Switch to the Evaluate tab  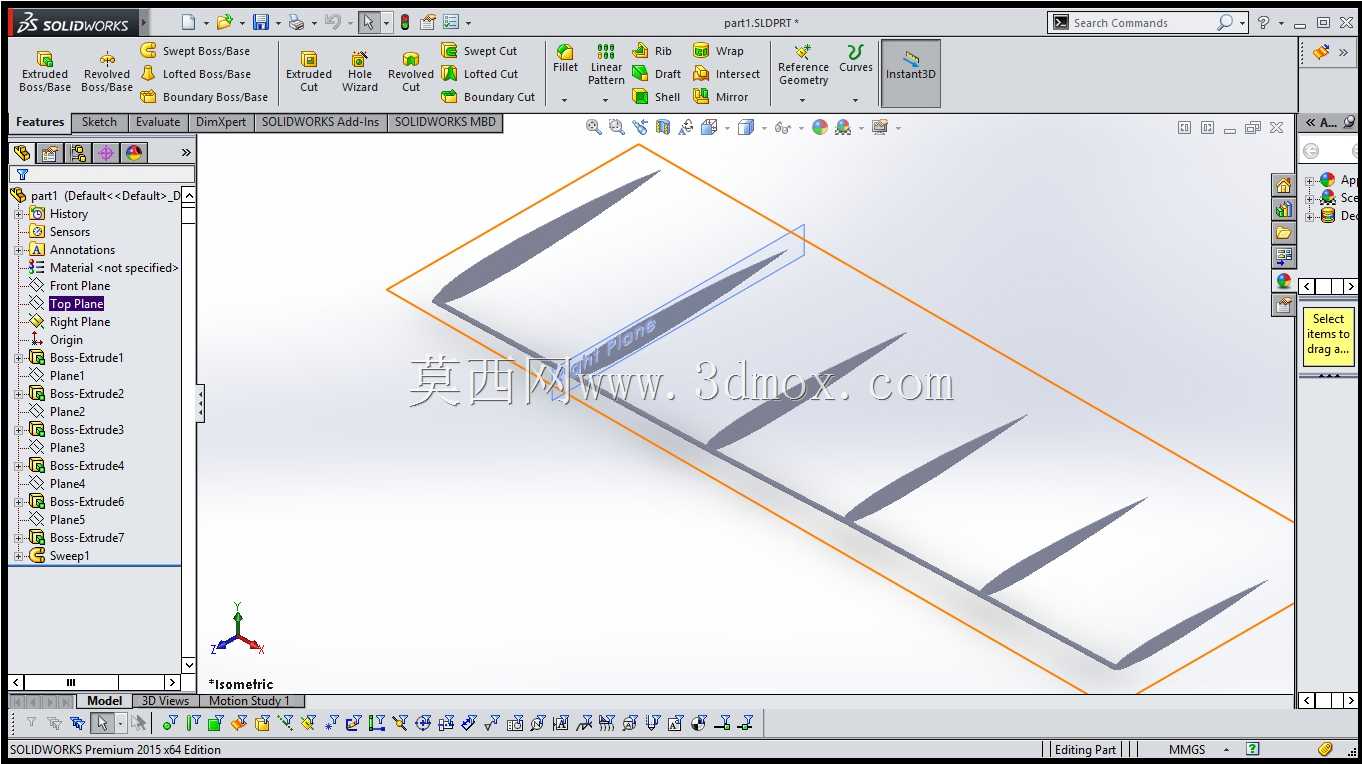158,123
